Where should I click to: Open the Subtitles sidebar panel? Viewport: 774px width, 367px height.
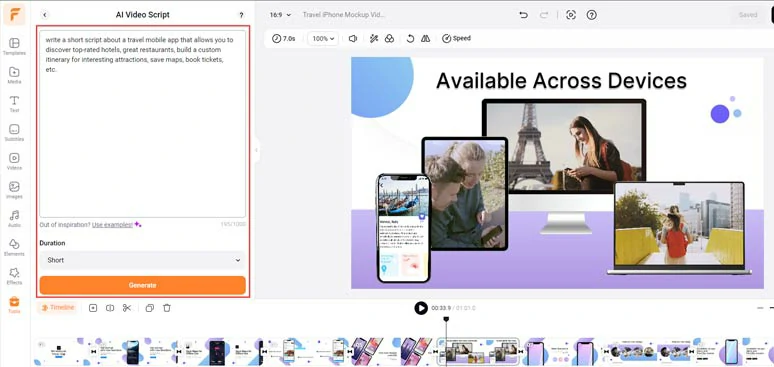[14, 132]
